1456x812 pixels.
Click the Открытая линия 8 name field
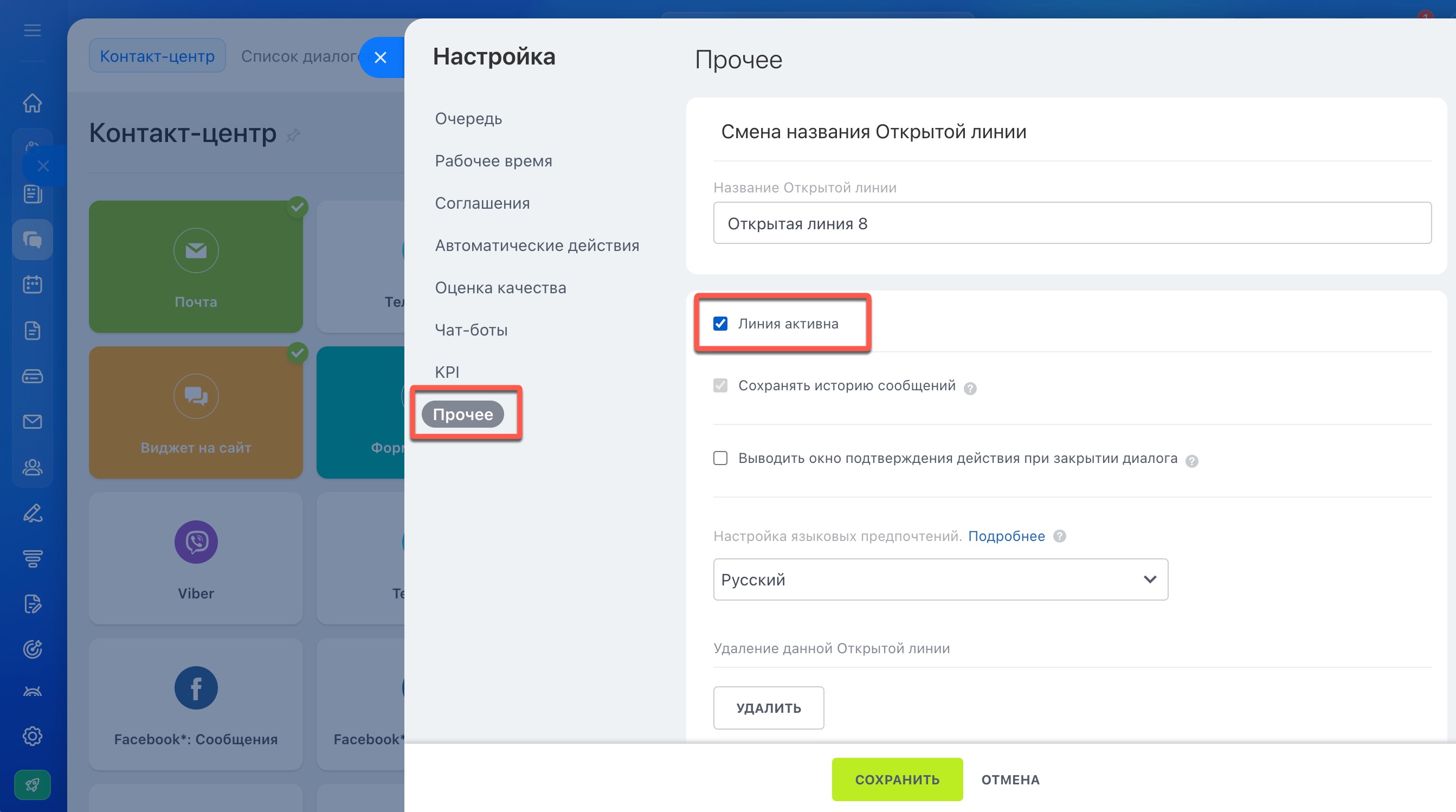pyautogui.click(x=1072, y=223)
